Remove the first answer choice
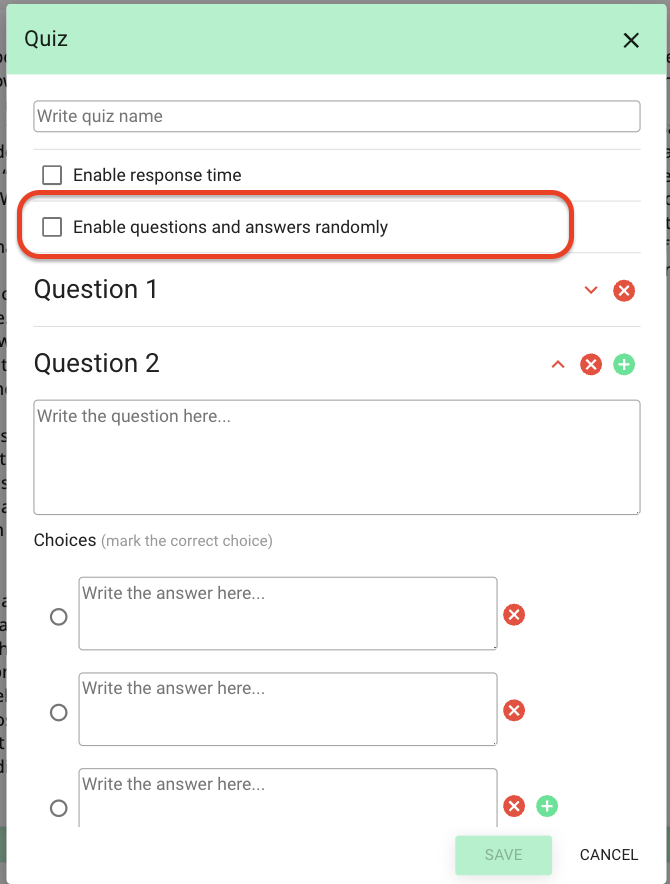670x884 pixels. (514, 615)
